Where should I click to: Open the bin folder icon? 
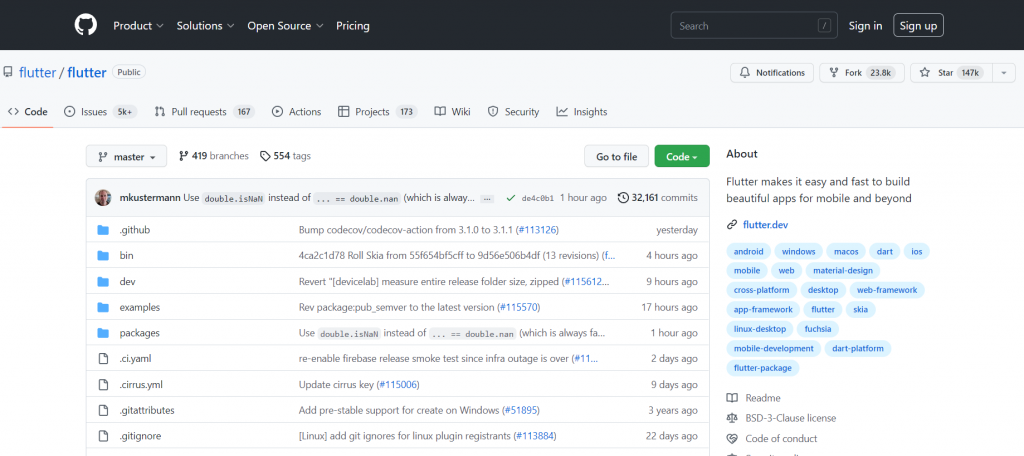[x=103, y=255]
